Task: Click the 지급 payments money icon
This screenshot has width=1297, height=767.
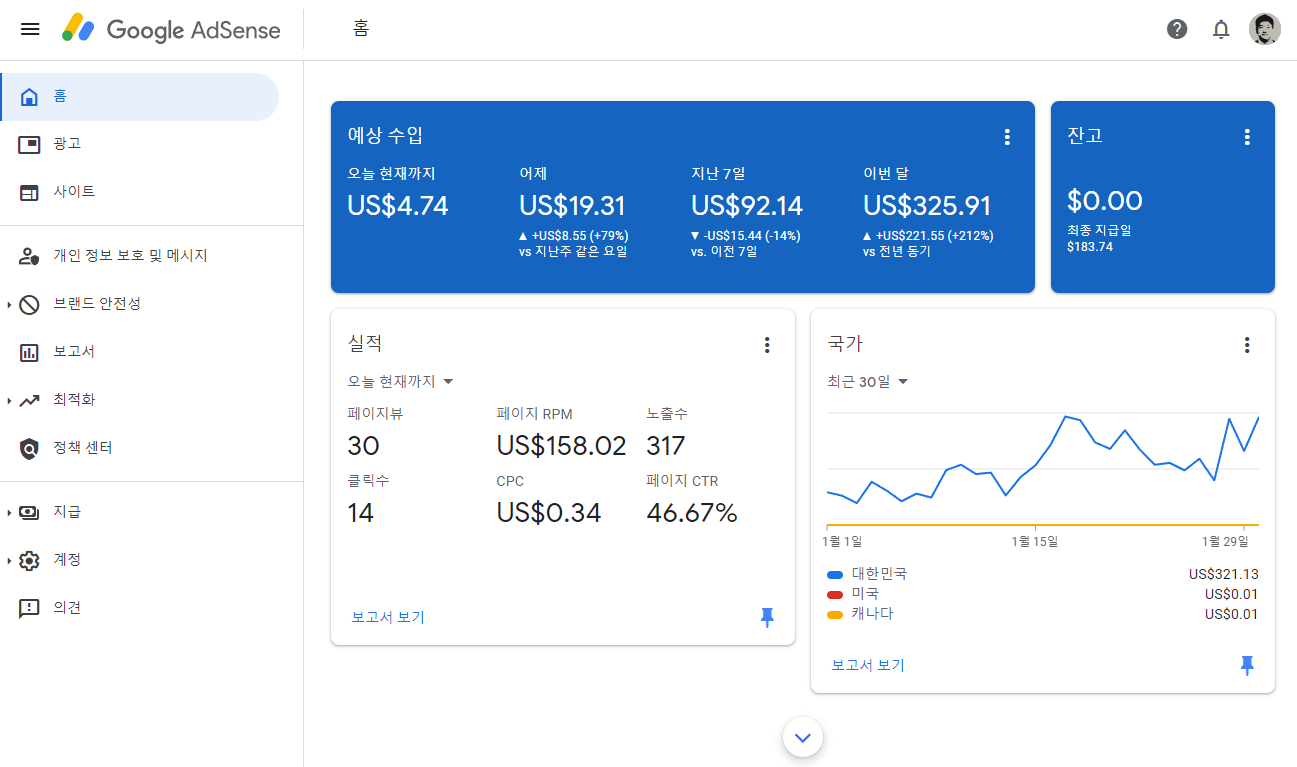Action: coord(29,512)
